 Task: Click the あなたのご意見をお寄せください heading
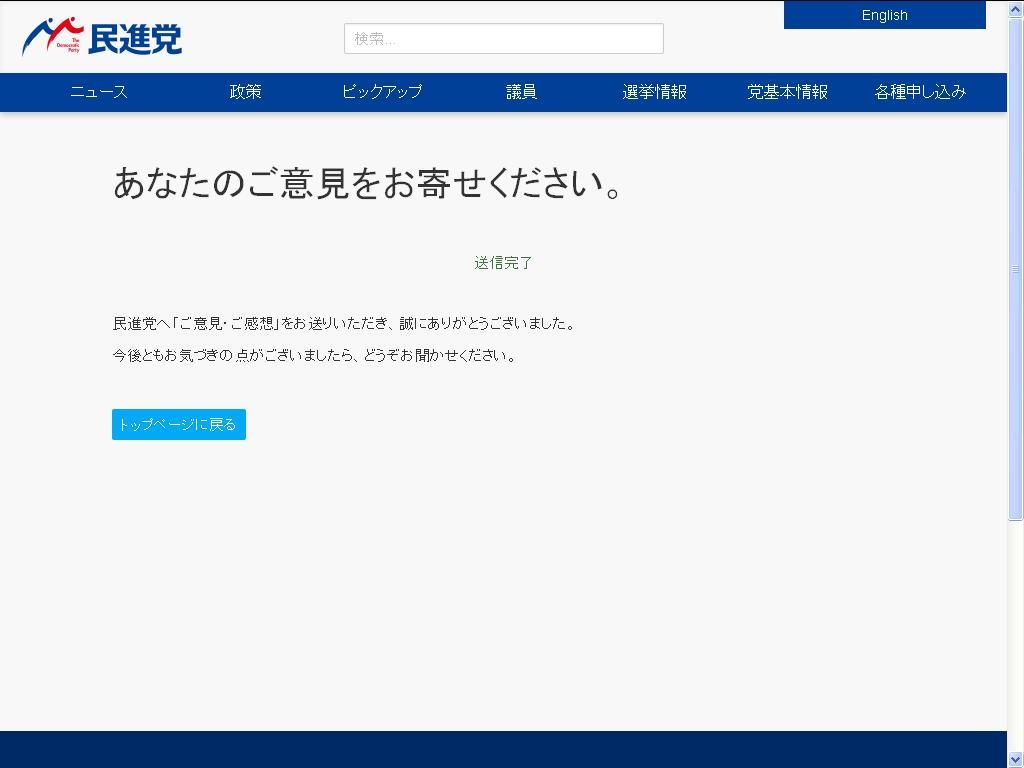tap(369, 183)
